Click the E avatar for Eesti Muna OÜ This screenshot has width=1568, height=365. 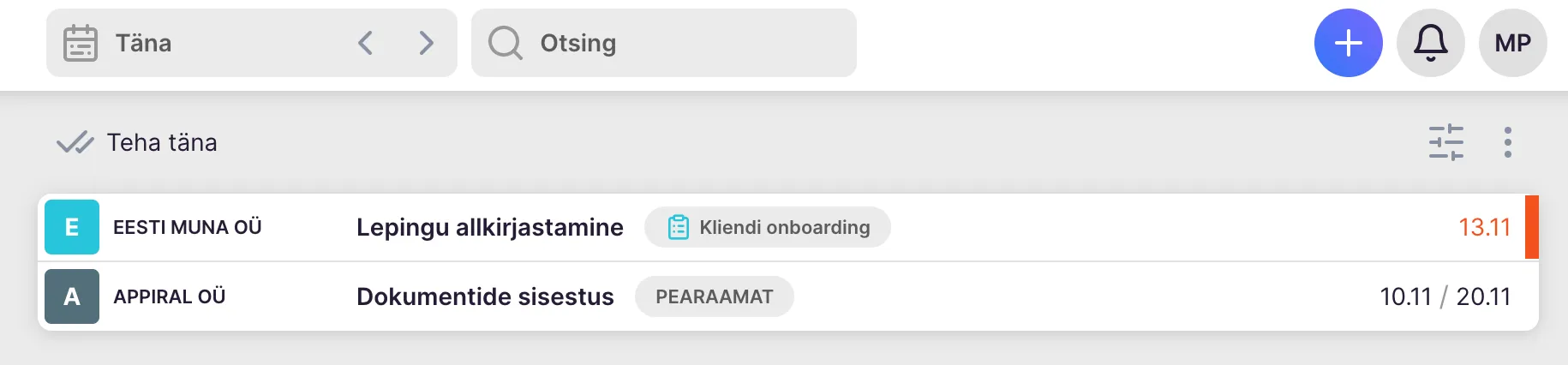coord(72,227)
